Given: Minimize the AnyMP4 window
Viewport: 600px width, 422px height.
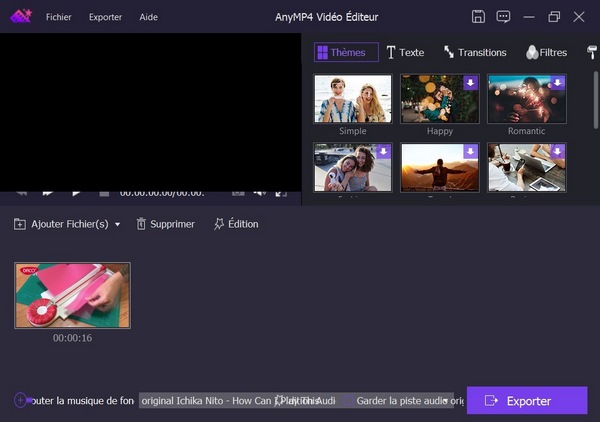Looking at the screenshot, I should (529, 17).
